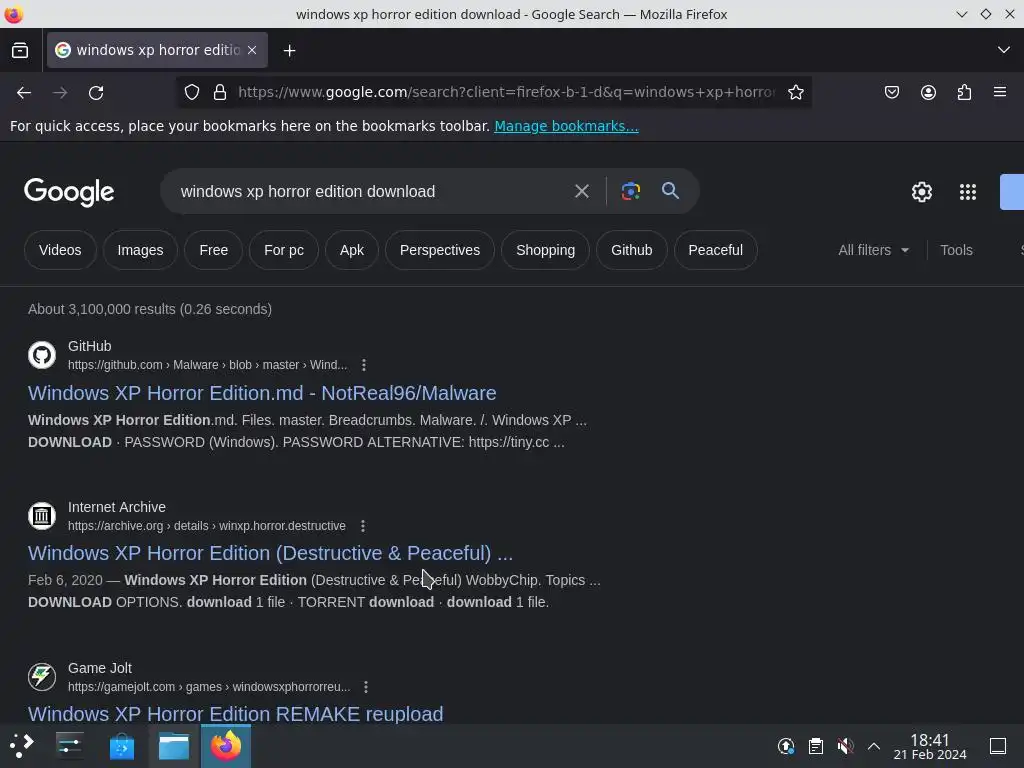Image resolution: width=1024 pixels, height=768 pixels.
Task: Open Google apps grid
Action: coord(967,192)
